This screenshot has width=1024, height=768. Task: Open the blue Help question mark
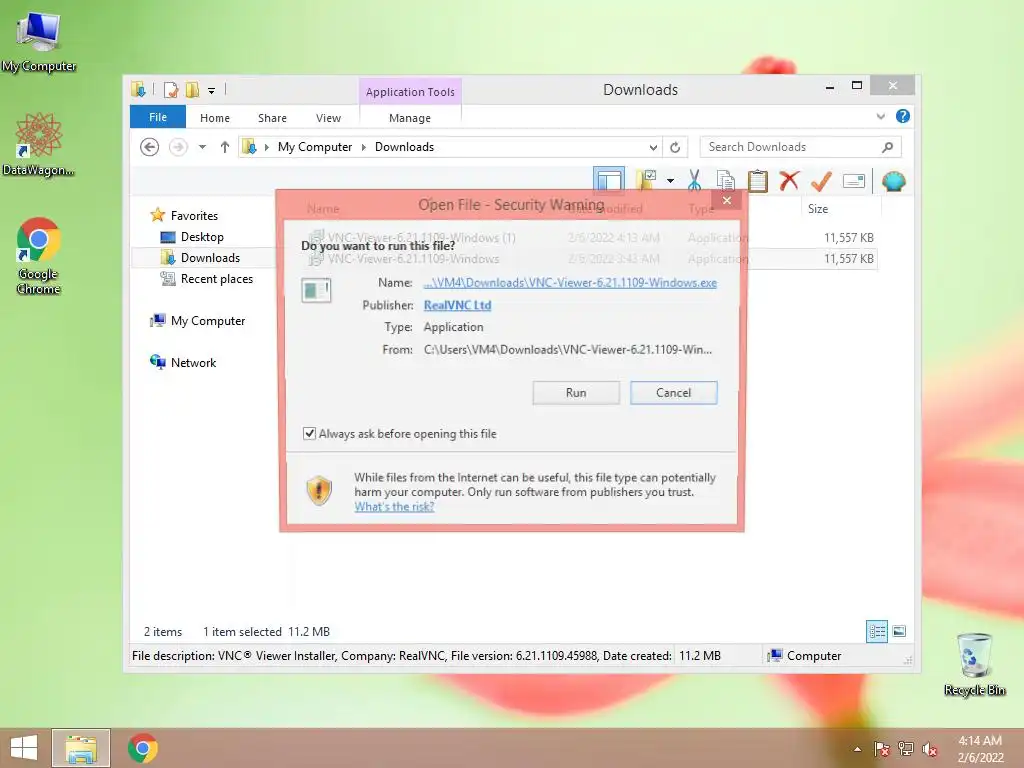point(903,116)
